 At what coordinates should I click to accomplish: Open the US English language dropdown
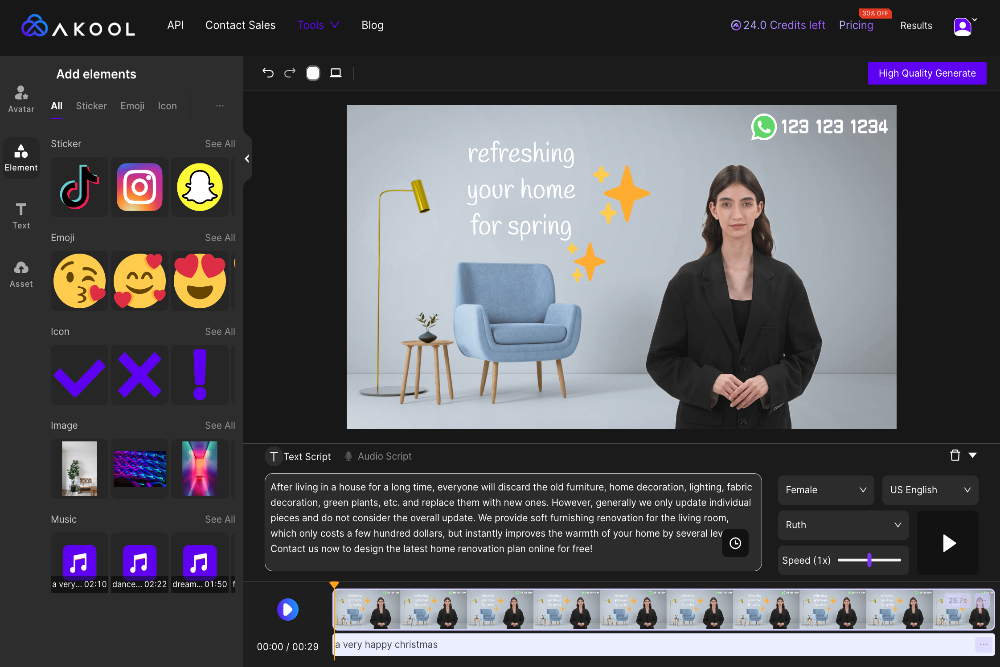coord(929,490)
